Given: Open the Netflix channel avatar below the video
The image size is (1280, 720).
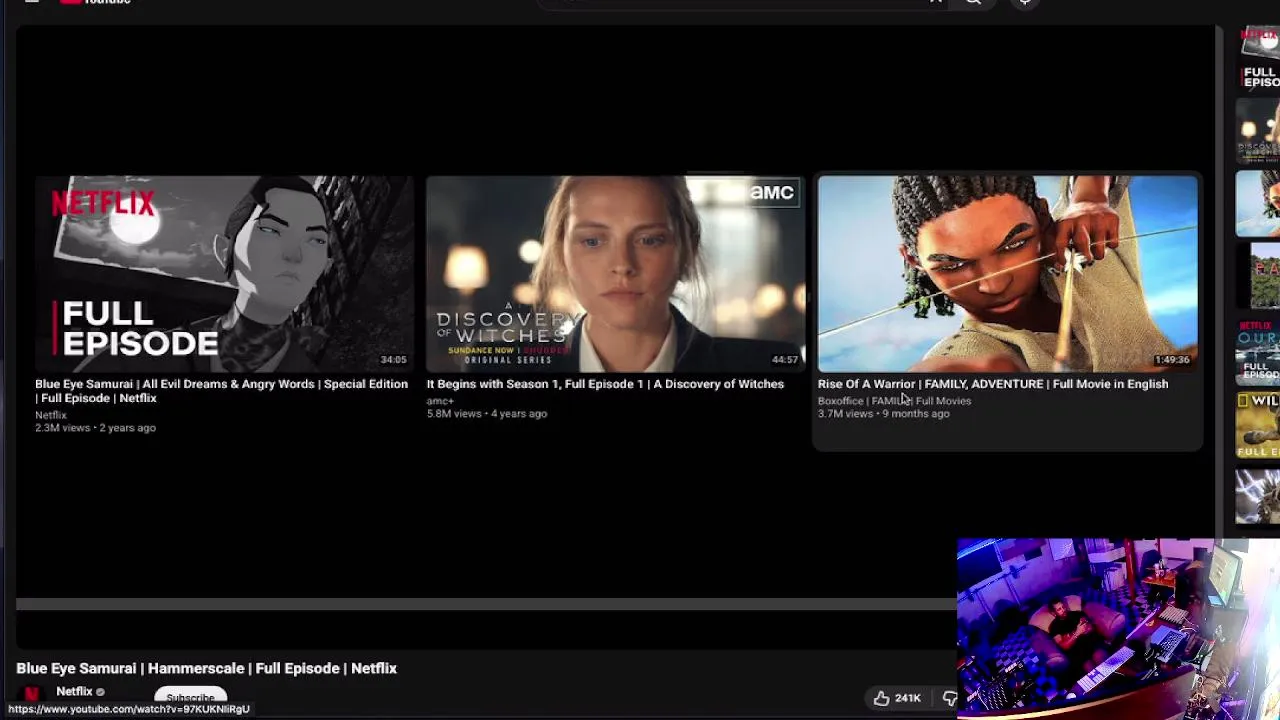Looking at the screenshot, I should [x=32, y=693].
